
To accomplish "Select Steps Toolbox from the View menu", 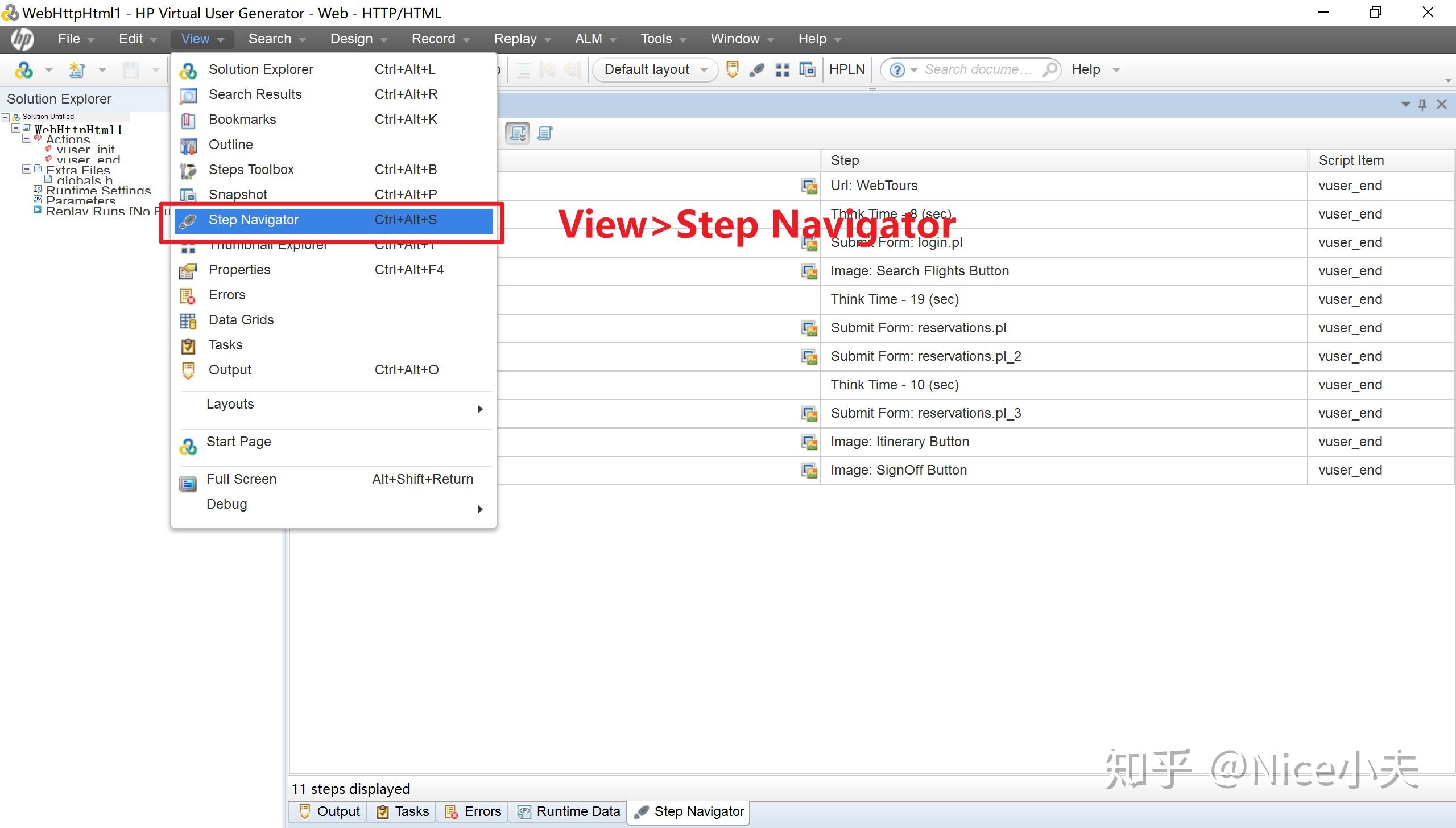I will [x=251, y=170].
